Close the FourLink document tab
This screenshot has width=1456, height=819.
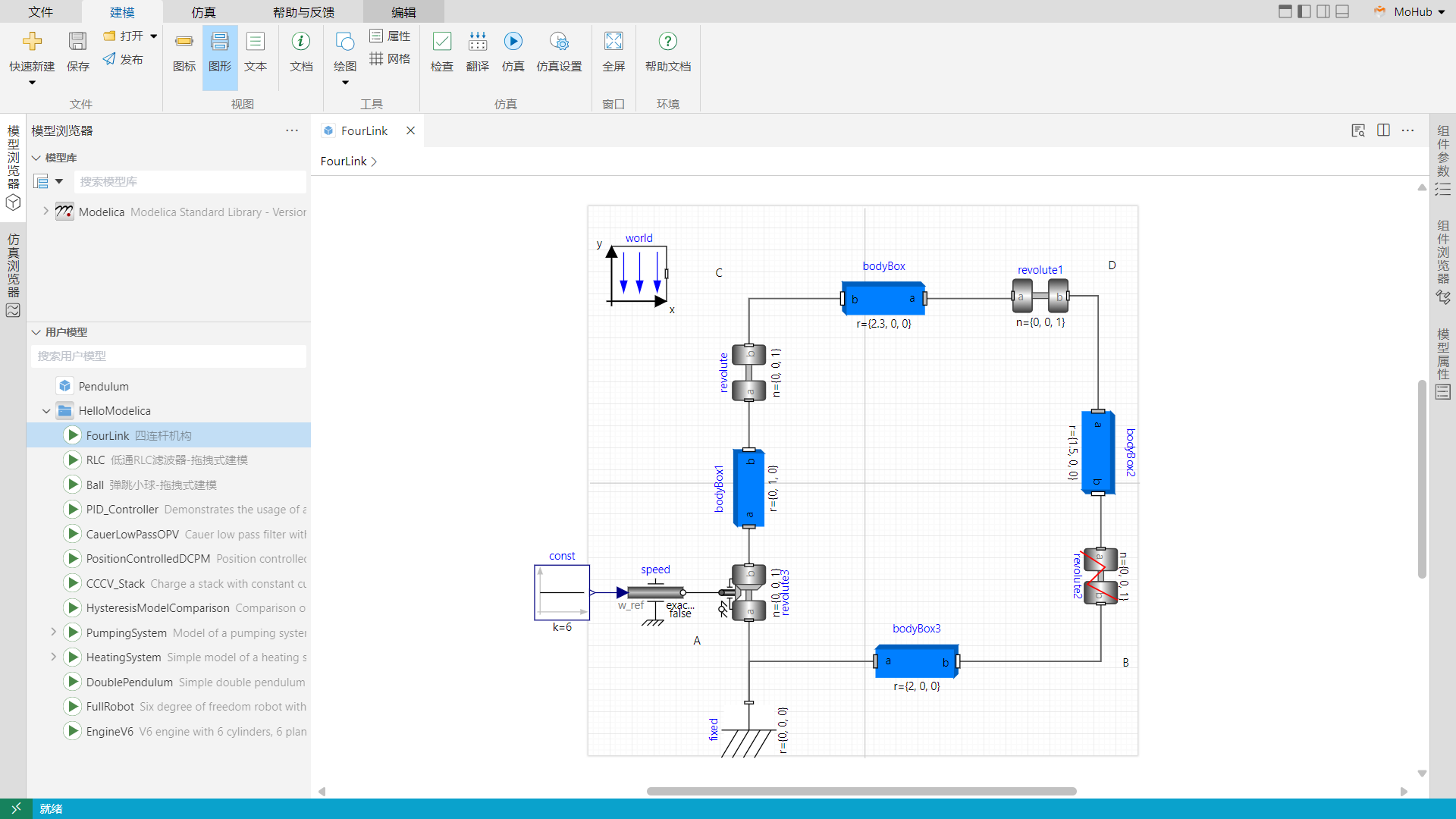(x=410, y=130)
